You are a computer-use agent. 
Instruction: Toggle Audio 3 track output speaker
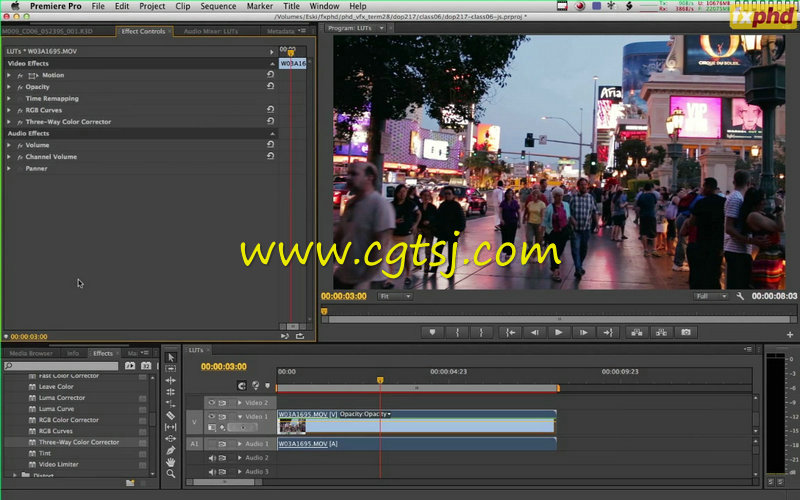212,472
